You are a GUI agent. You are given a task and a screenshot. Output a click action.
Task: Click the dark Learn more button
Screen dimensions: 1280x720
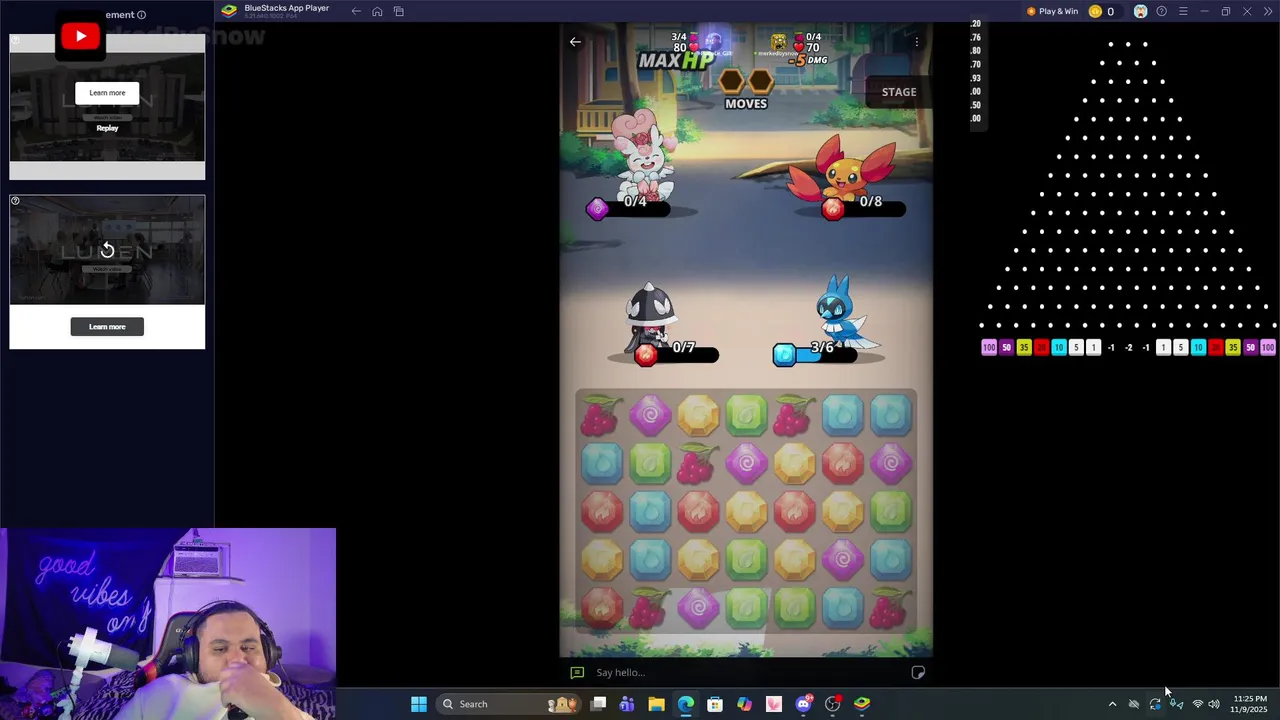point(107,327)
